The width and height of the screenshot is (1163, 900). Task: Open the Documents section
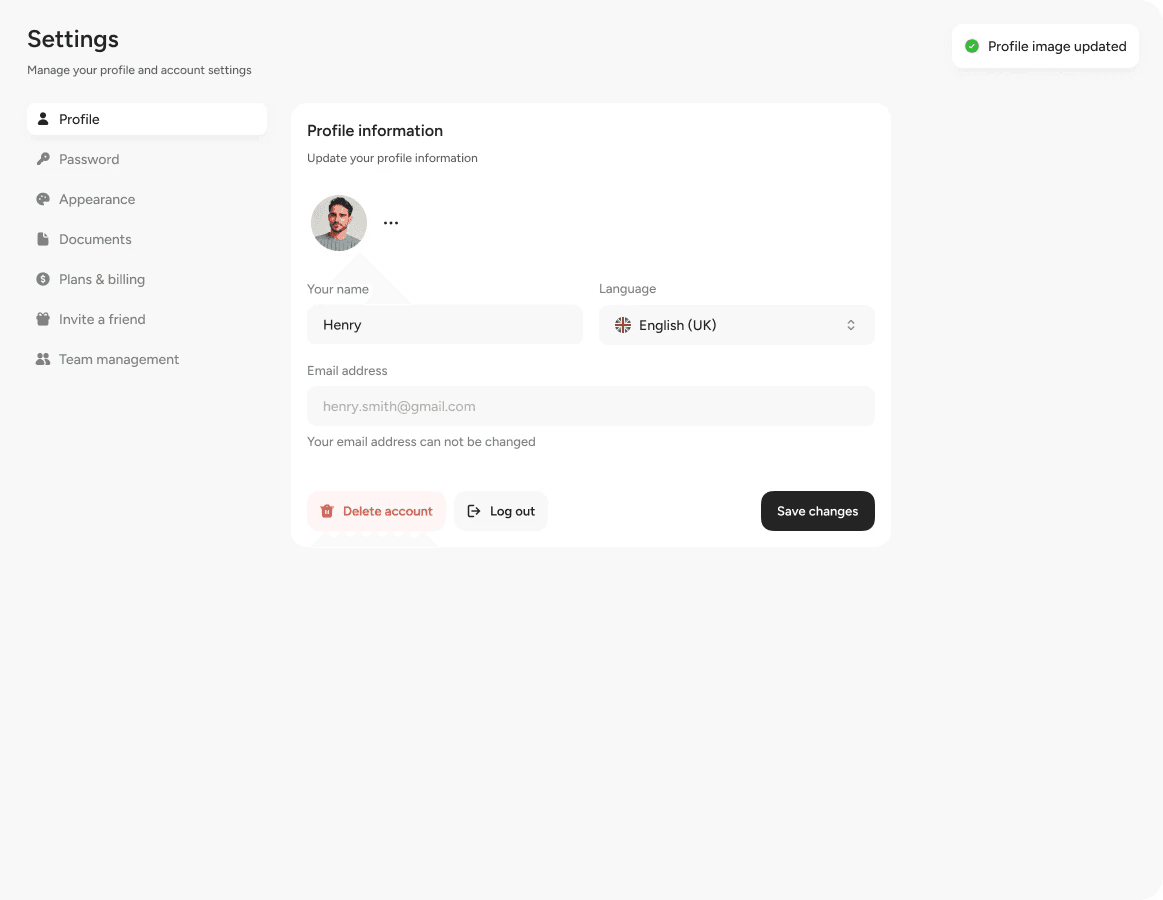95,240
